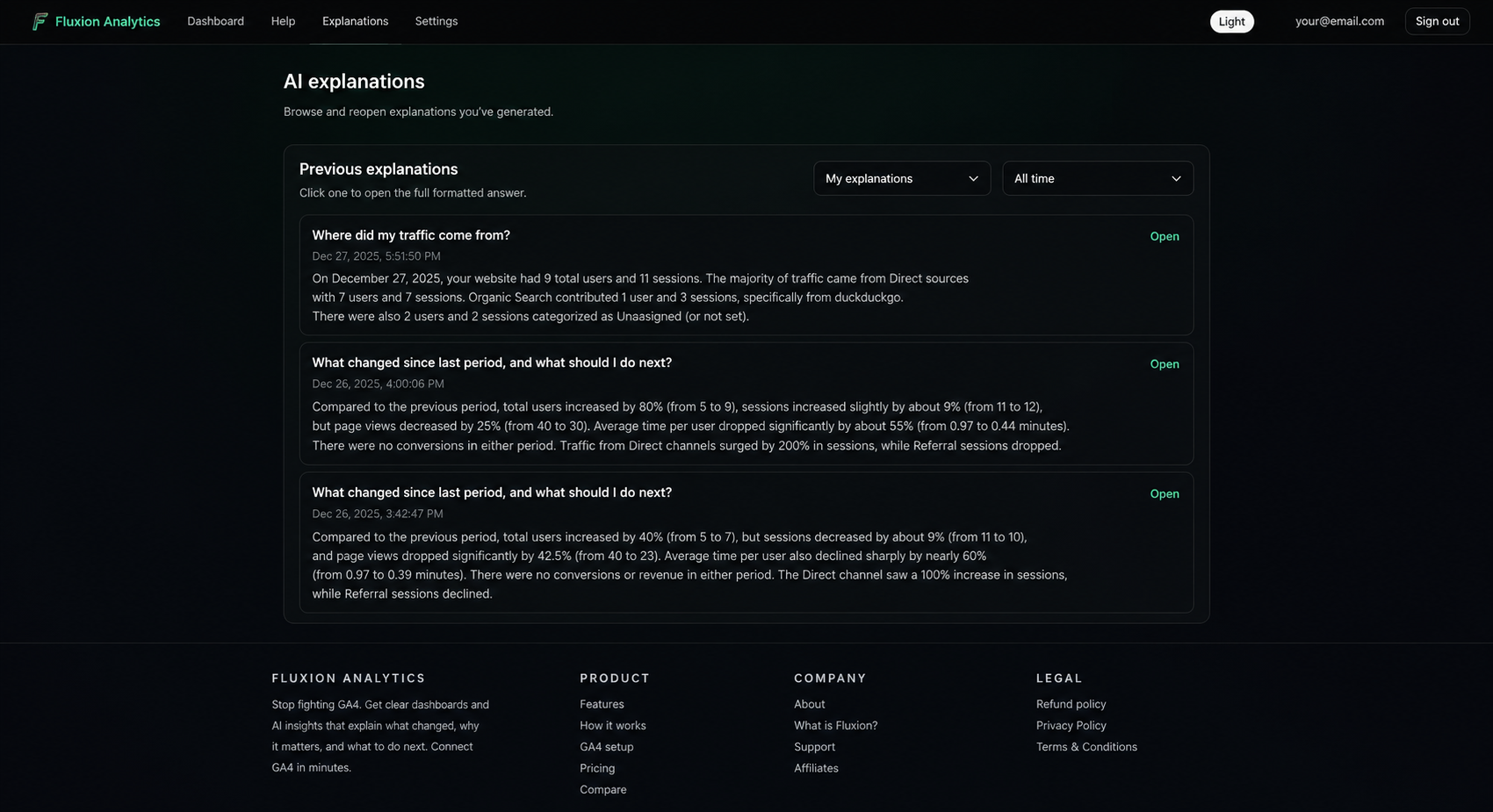The height and width of the screenshot is (812, 1493).
Task: Click the summary about users increasing 80%
Action: [x=690, y=426]
